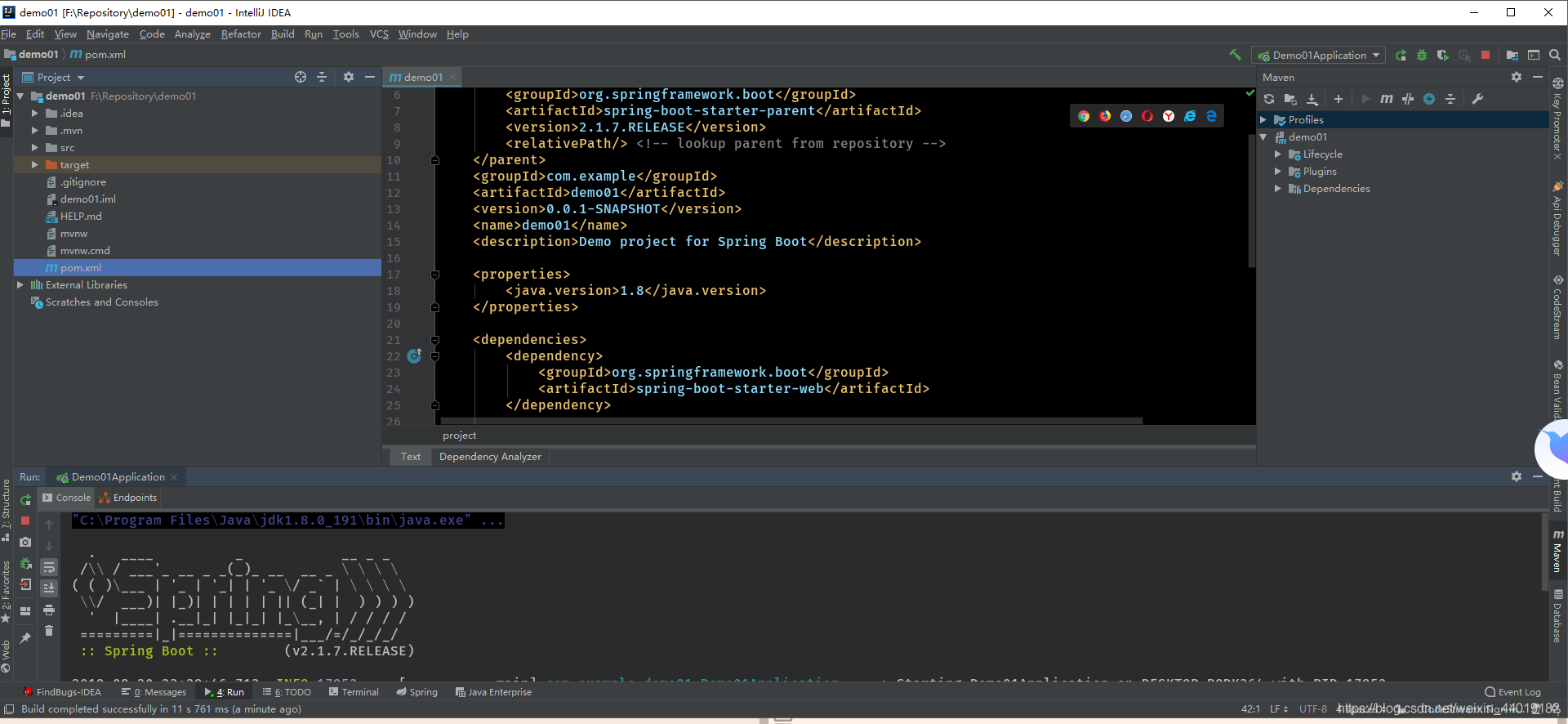Rerun application in Run tool window
Image resolution: width=1568 pixels, height=724 pixels.
[x=25, y=499]
